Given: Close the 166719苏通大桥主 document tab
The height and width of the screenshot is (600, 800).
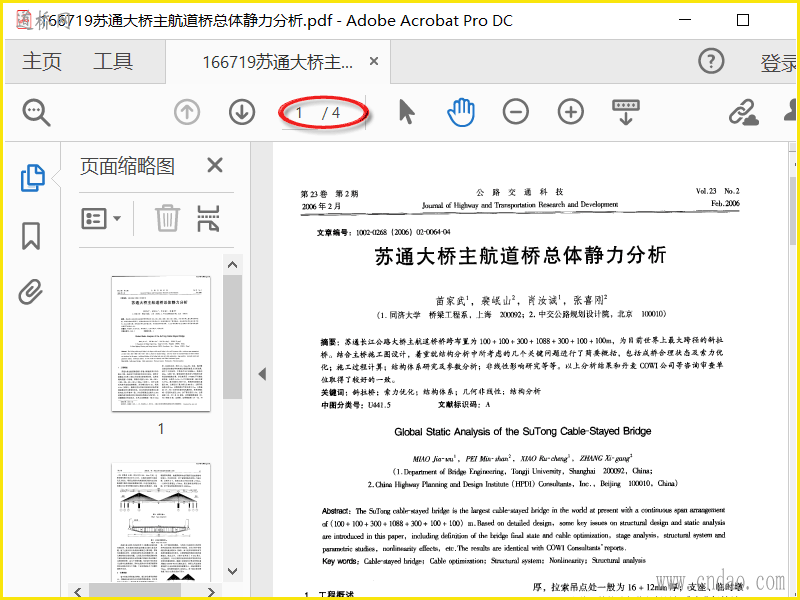Looking at the screenshot, I should click(x=374, y=61).
